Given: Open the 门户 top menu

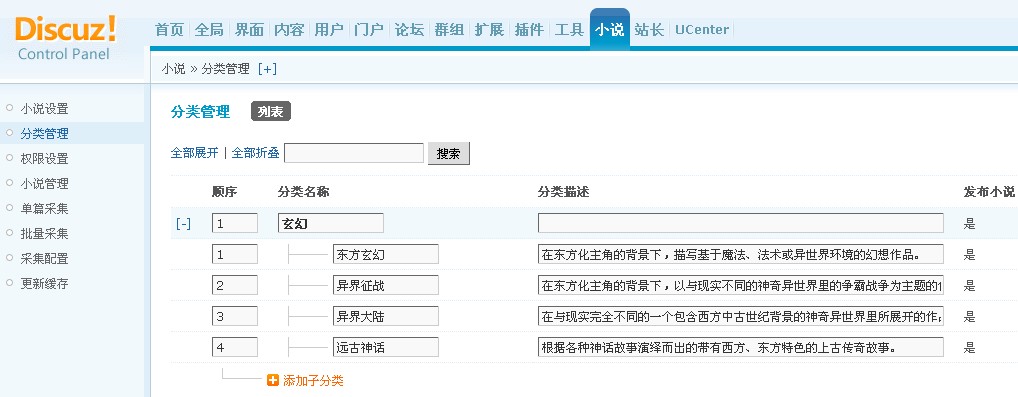Looking at the screenshot, I should click(369, 29).
